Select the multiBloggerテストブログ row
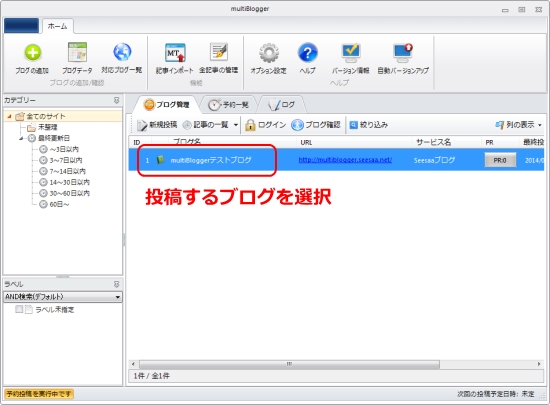 coord(336,160)
